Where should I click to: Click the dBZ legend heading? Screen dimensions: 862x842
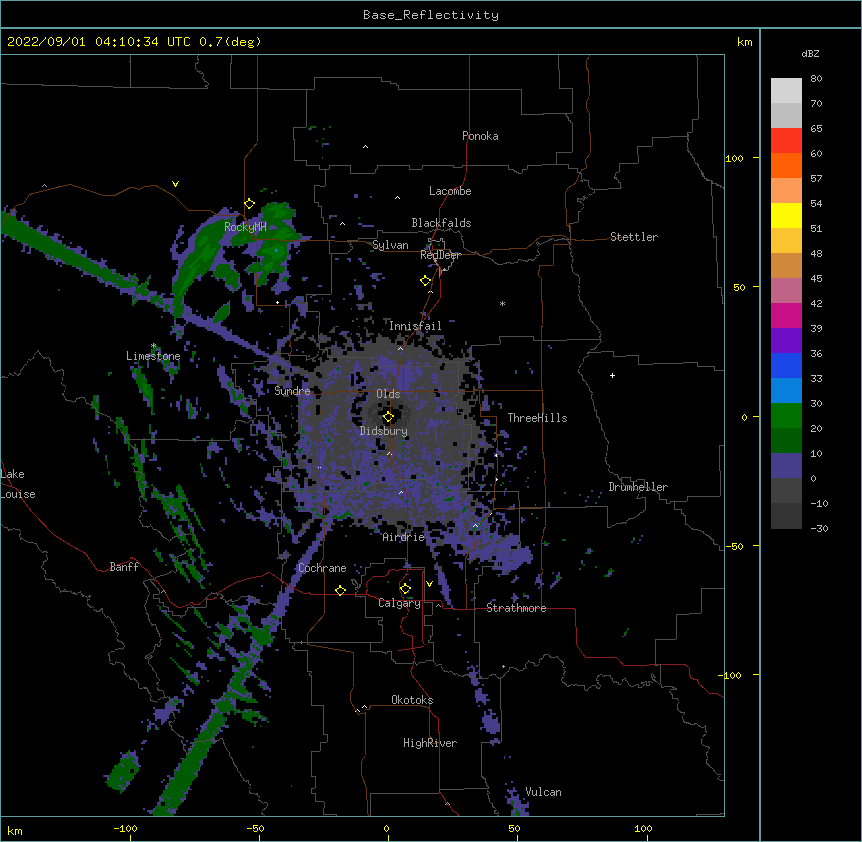click(810, 53)
